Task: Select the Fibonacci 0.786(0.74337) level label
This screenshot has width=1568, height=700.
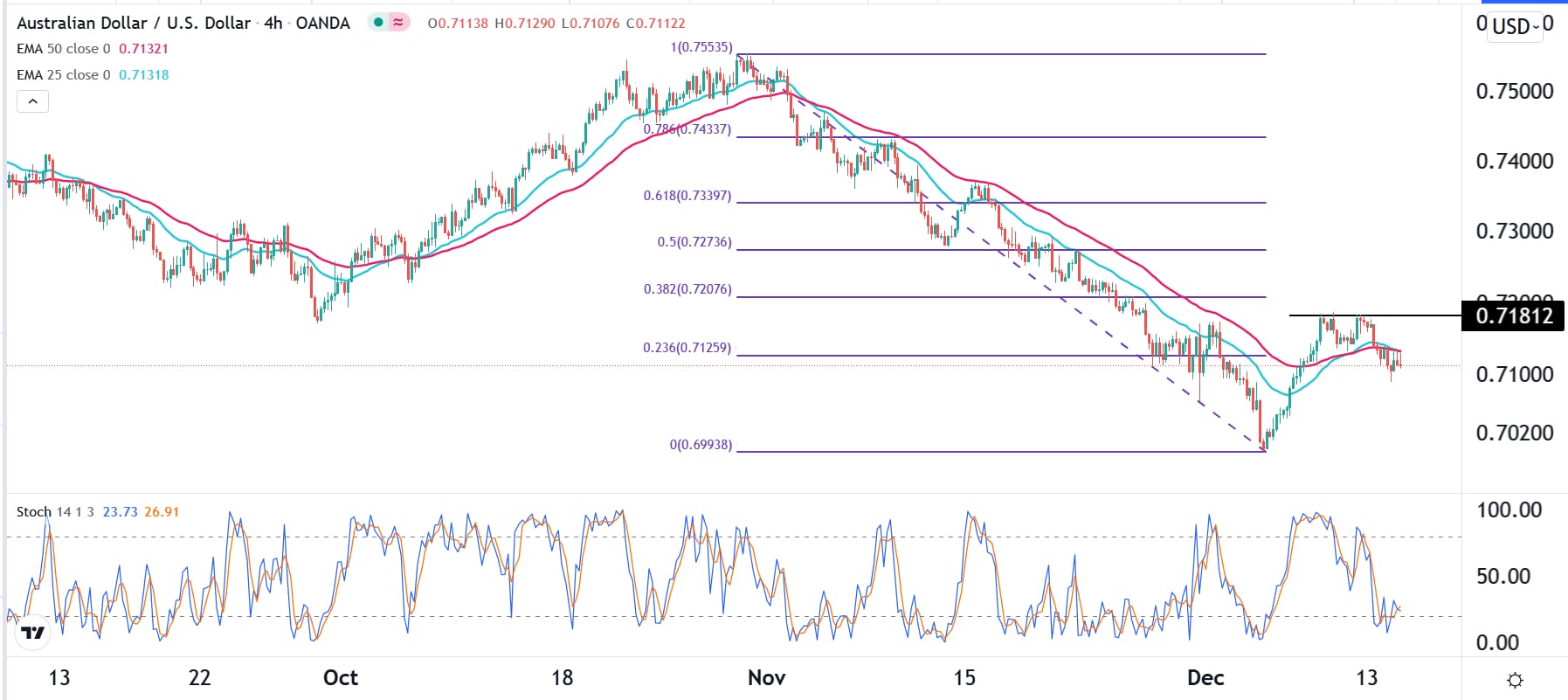Action: tap(687, 129)
